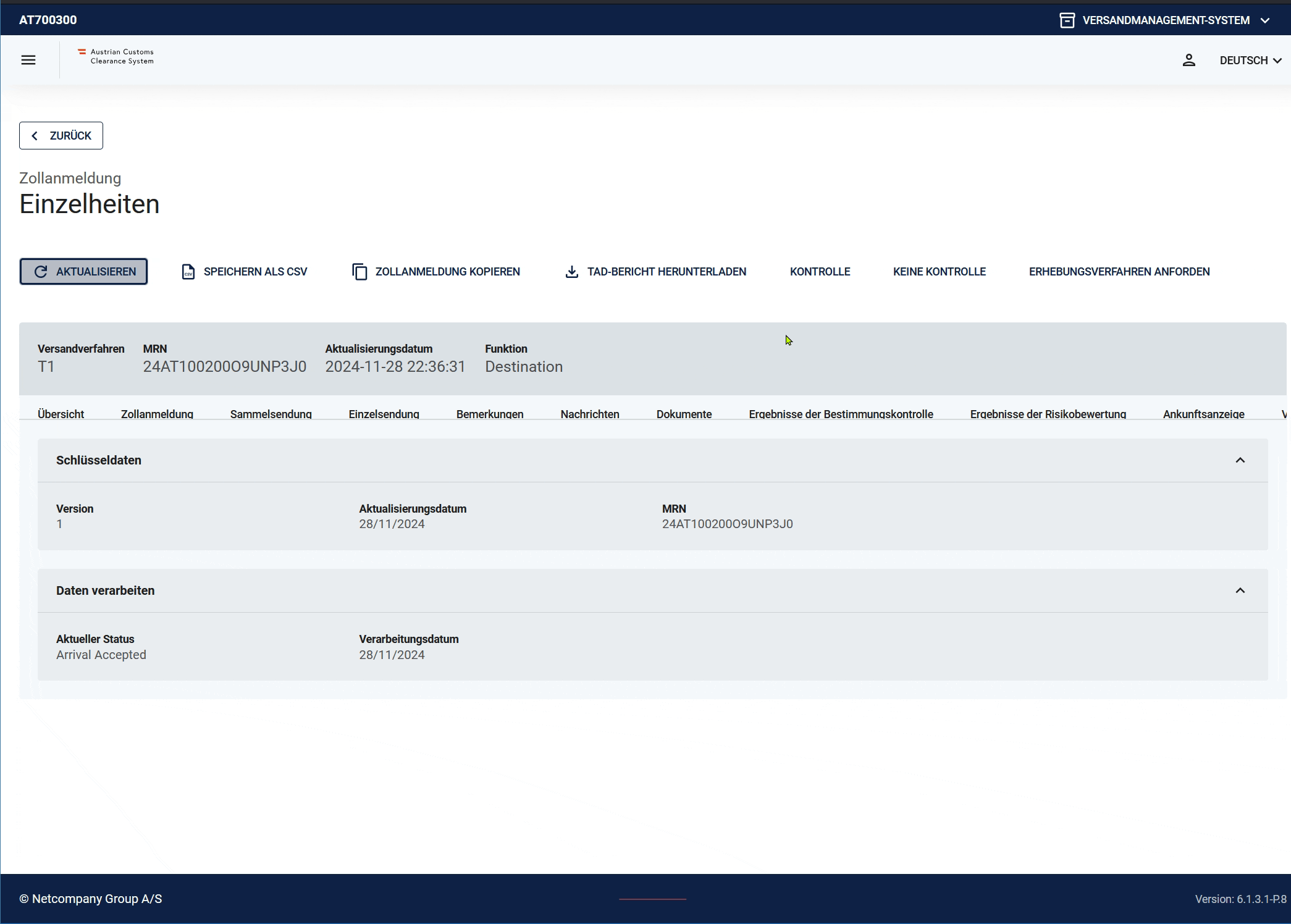This screenshot has width=1291, height=924.
Task: Collapse the Schlüsseldaten section
Action: (1240, 460)
